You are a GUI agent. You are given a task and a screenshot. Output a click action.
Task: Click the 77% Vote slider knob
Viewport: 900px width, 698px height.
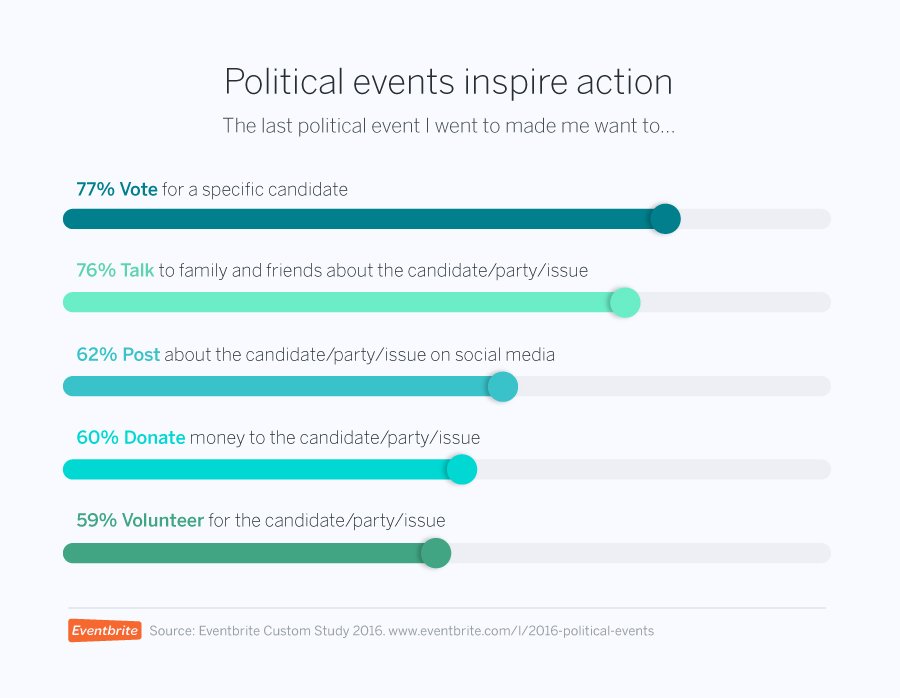(x=665, y=219)
